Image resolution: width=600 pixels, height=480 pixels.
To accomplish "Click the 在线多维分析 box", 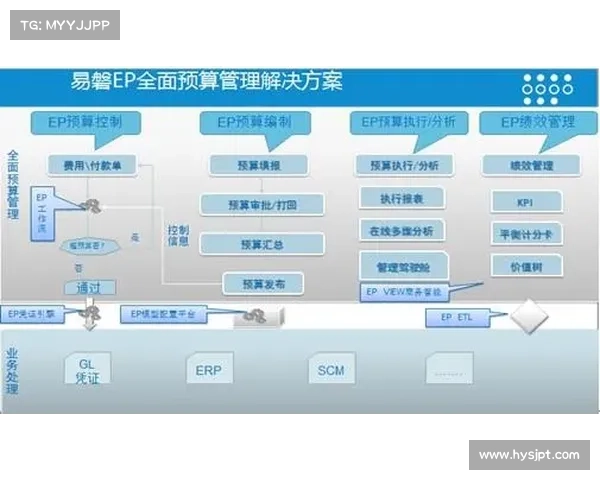I will click(x=402, y=231).
